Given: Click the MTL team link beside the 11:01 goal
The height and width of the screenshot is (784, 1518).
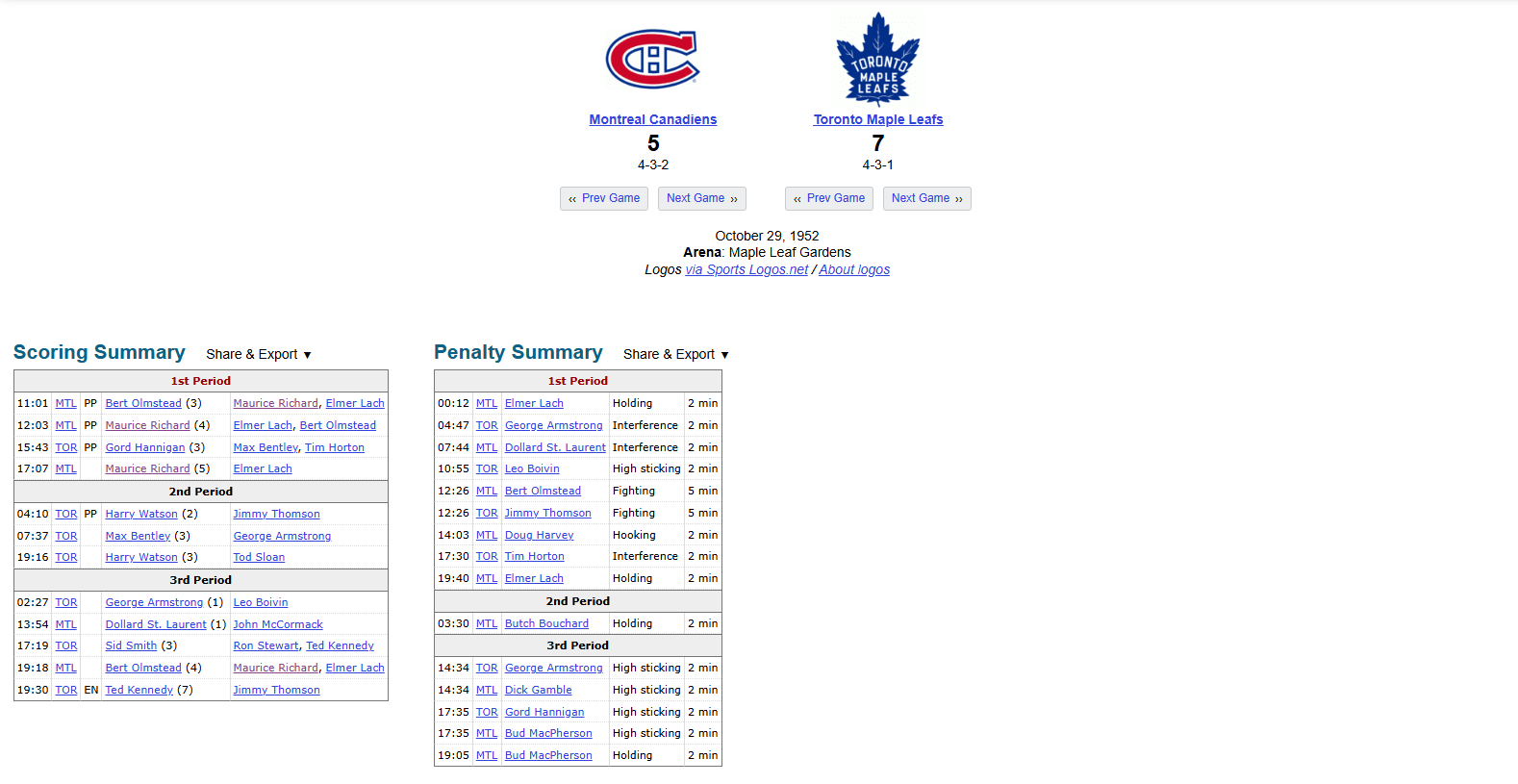Looking at the screenshot, I should (65, 403).
